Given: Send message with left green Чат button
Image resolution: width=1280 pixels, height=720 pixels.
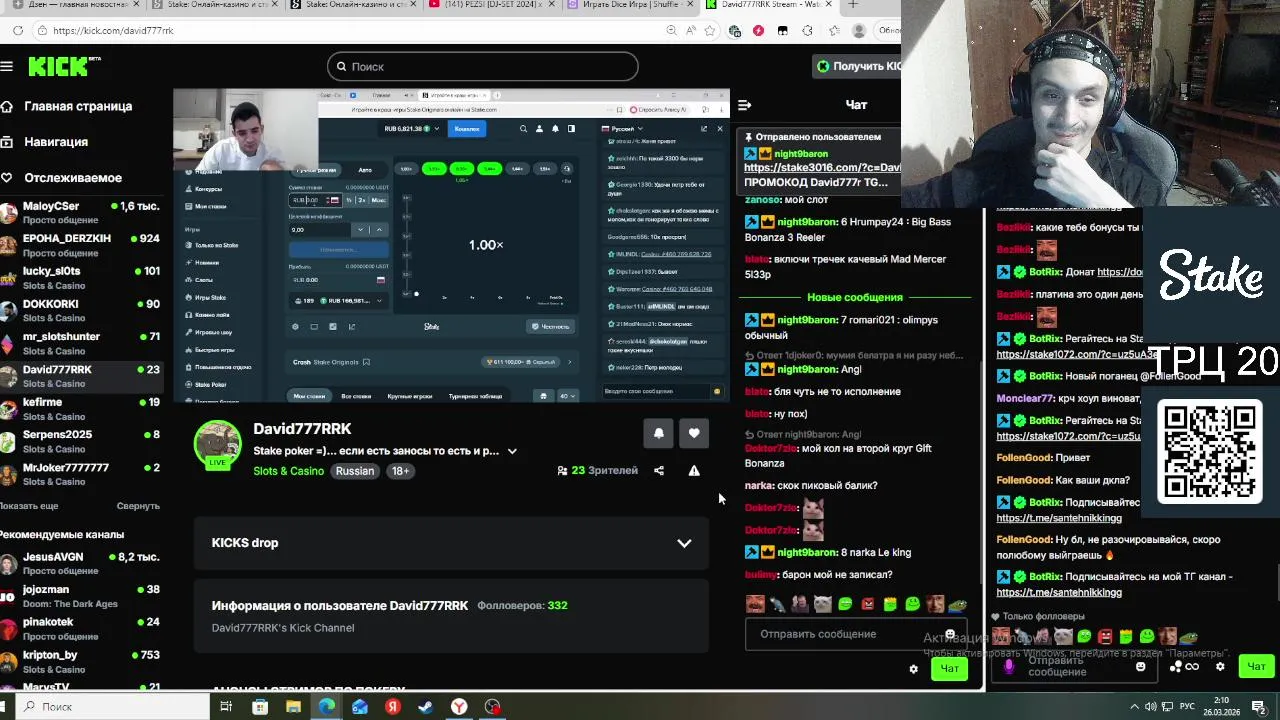Looking at the screenshot, I should (x=949, y=669).
